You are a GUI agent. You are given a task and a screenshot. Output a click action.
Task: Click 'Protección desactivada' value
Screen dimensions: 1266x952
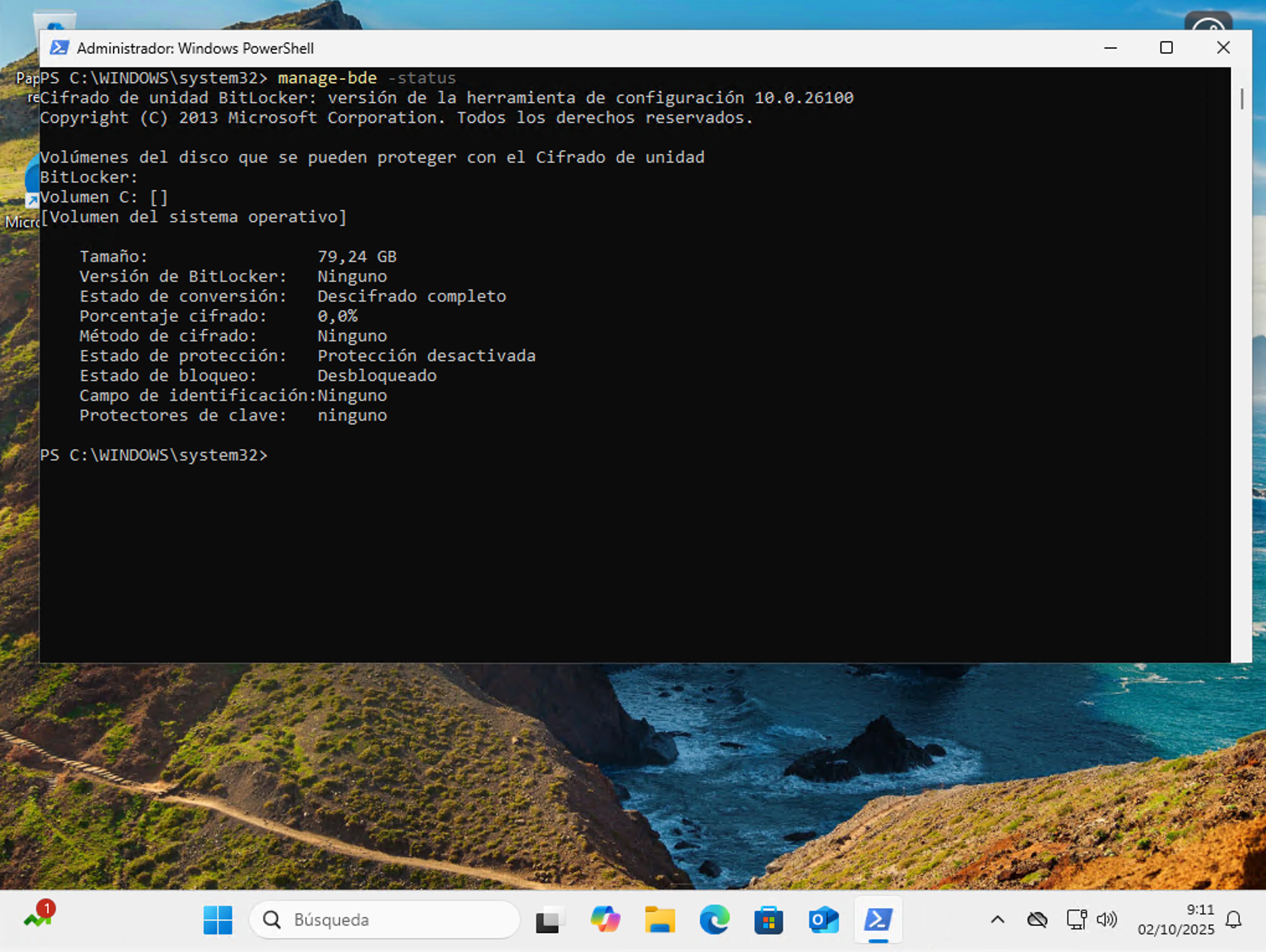426,356
